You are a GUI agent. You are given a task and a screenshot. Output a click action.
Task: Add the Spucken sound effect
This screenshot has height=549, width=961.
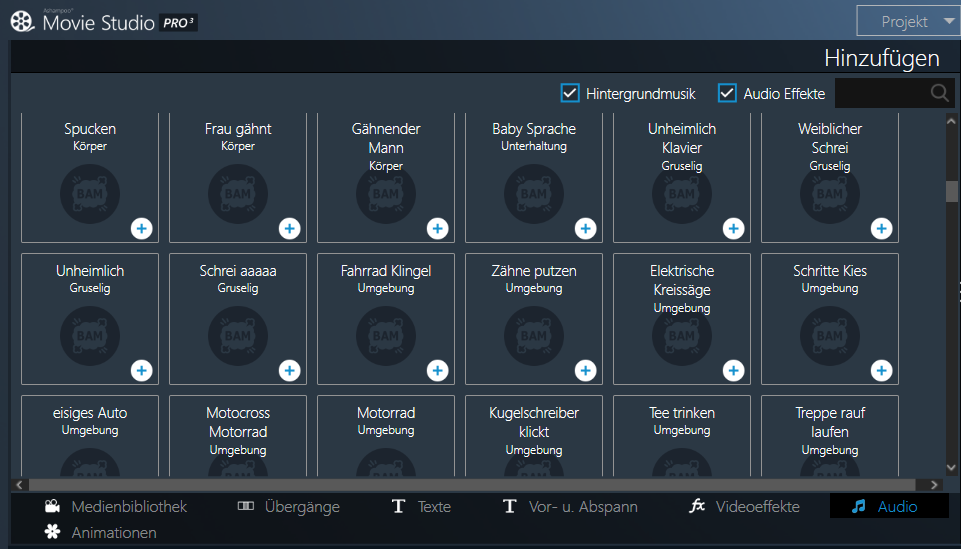142,229
